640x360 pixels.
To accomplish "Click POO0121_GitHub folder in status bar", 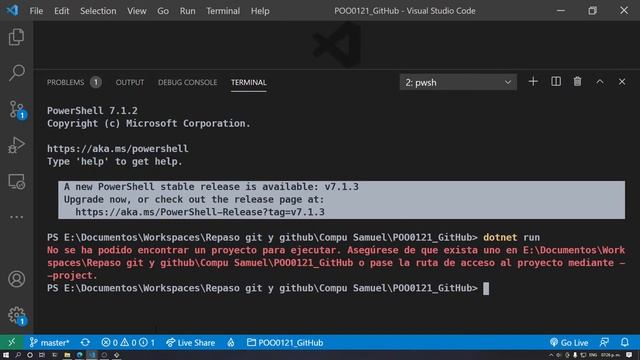I will 285,342.
